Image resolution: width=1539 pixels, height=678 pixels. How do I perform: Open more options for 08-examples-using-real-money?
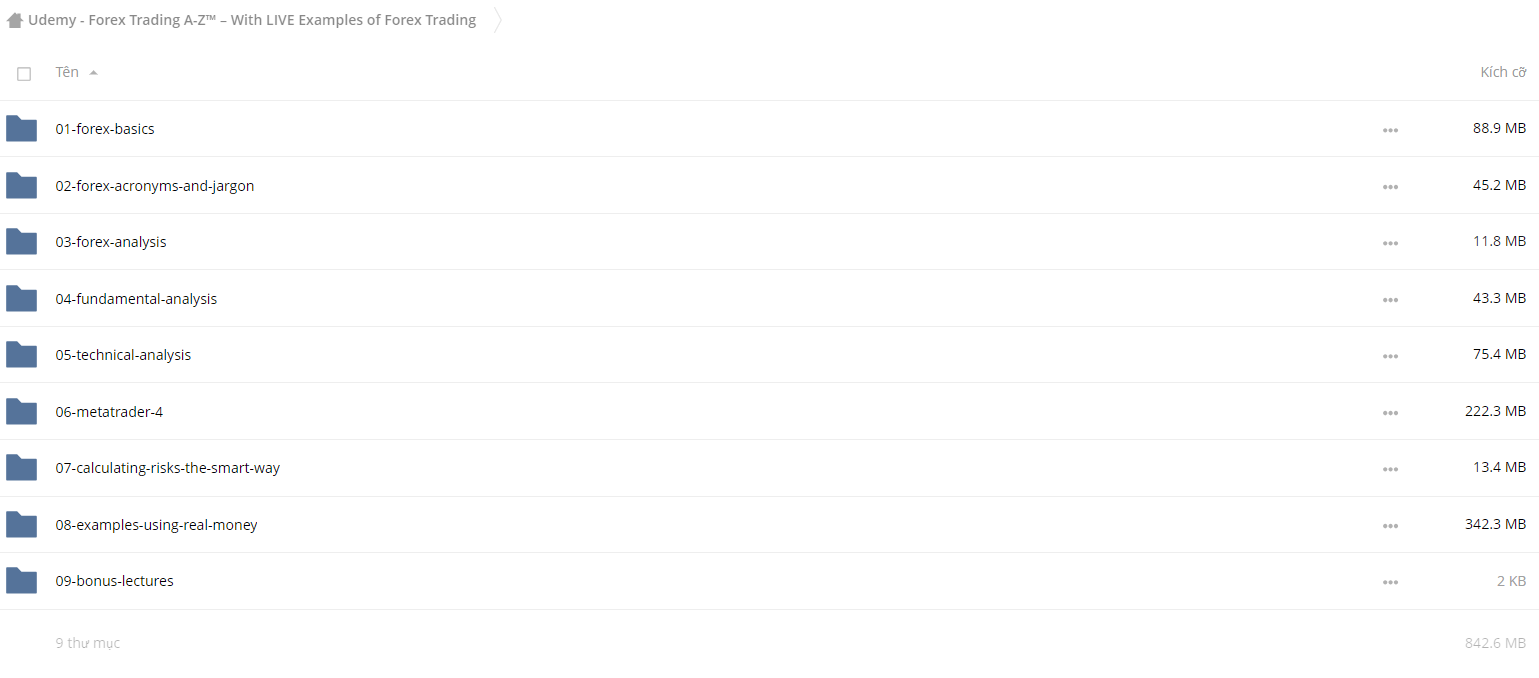(1390, 526)
